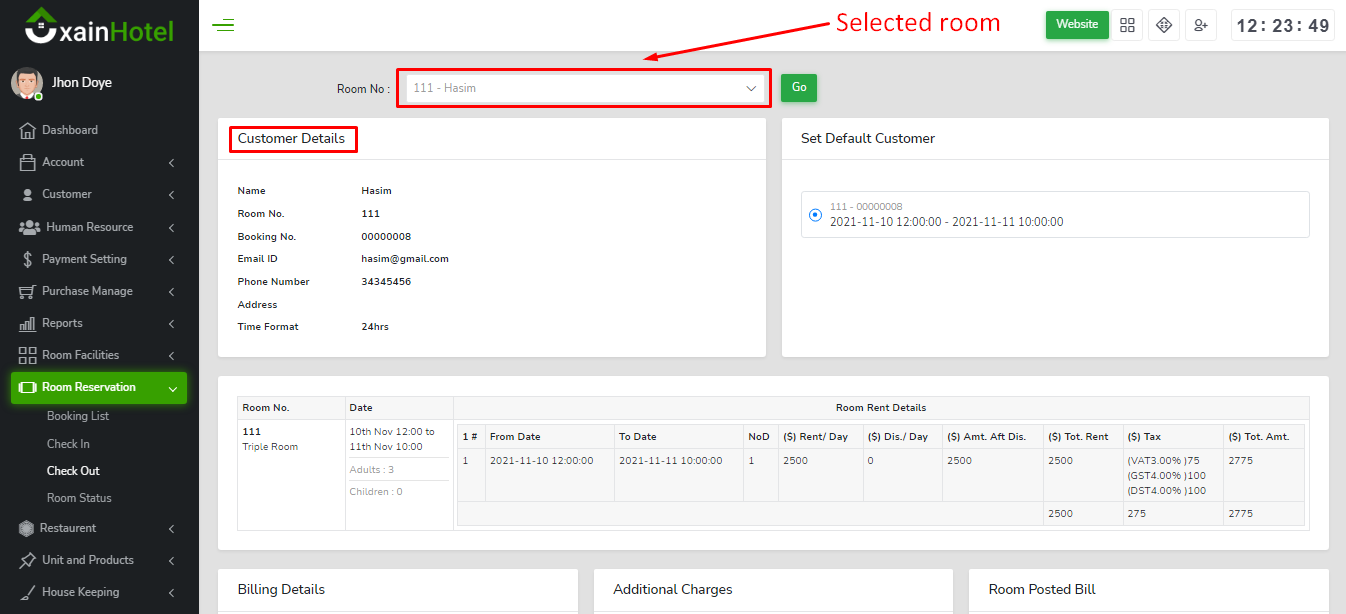Click the add user icon in header
This screenshot has width=1346, height=614.
(1200, 25)
